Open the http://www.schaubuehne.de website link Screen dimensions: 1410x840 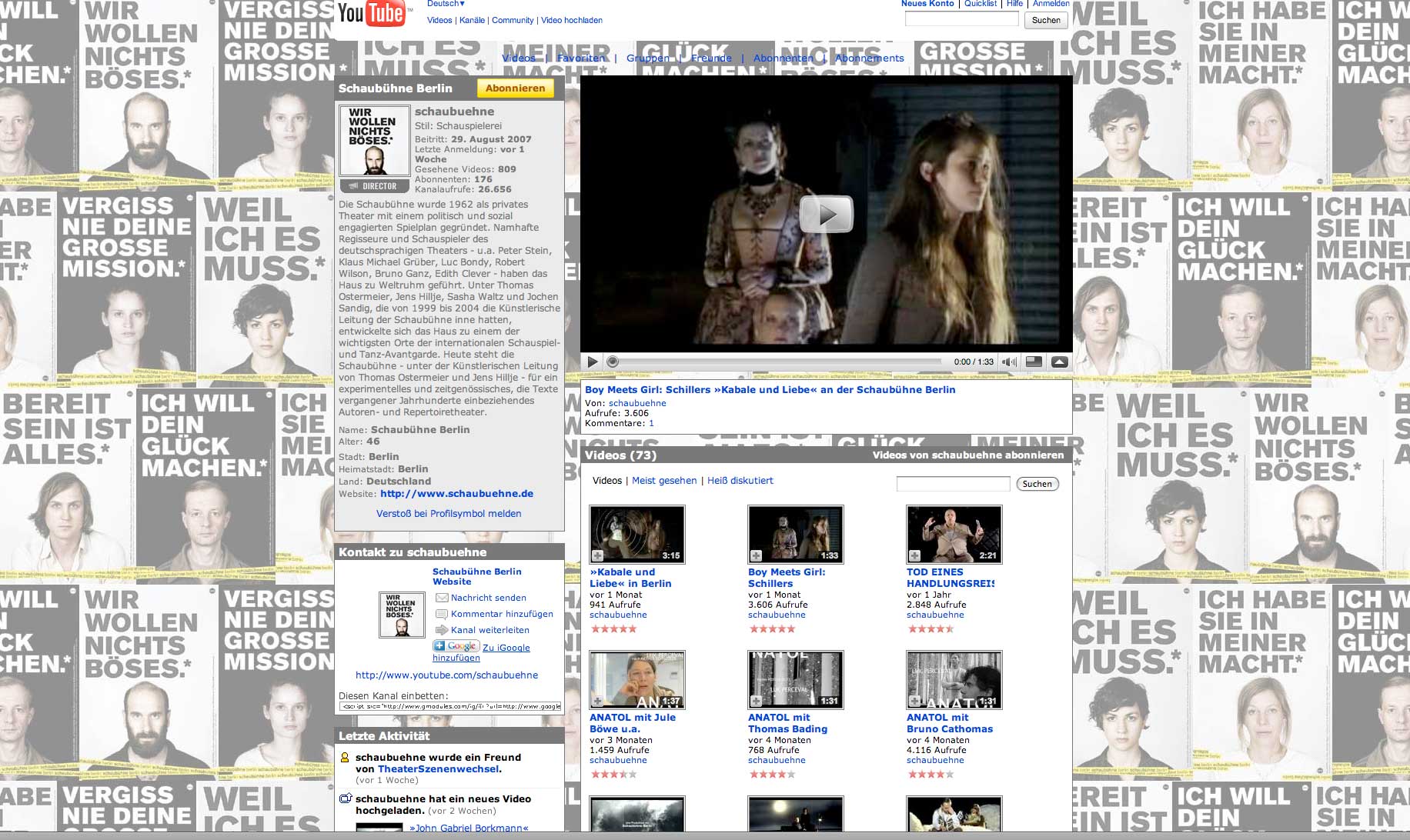click(x=456, y=494)
